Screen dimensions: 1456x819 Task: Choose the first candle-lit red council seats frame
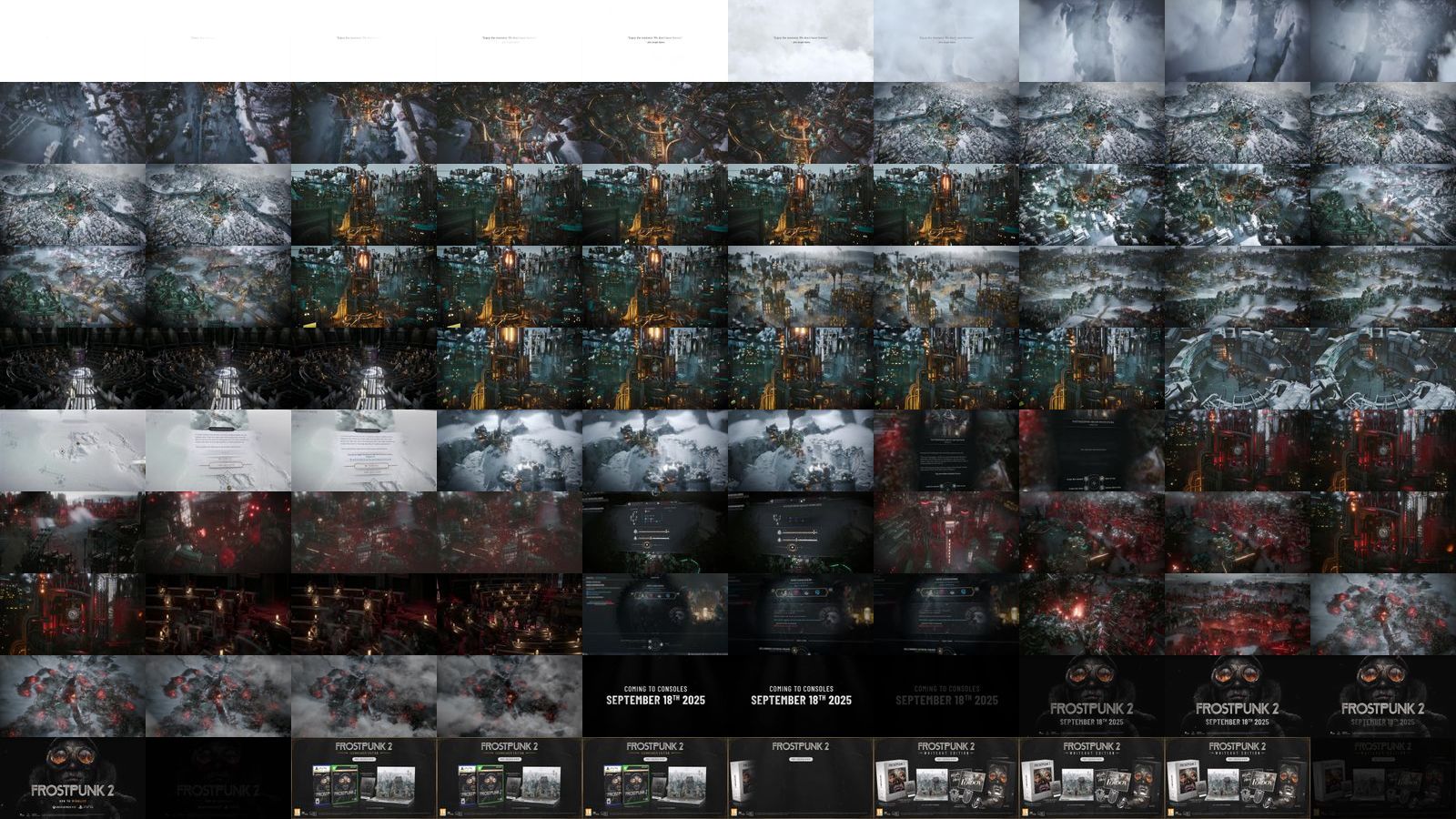point(218,614)
